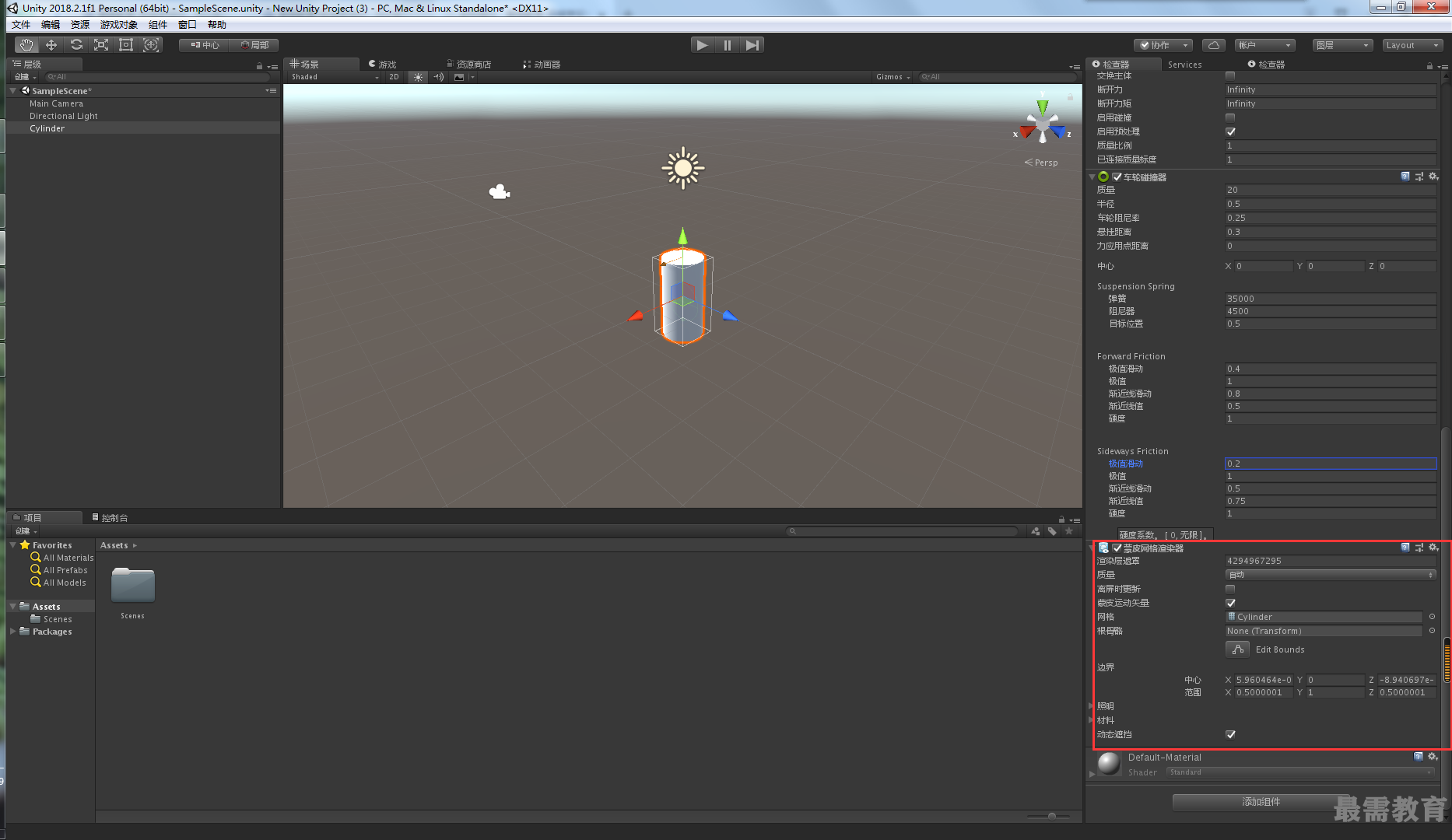Toggle Update When Offscreen checkbox
The image size is (1452, 840).
pos(1230,589)
